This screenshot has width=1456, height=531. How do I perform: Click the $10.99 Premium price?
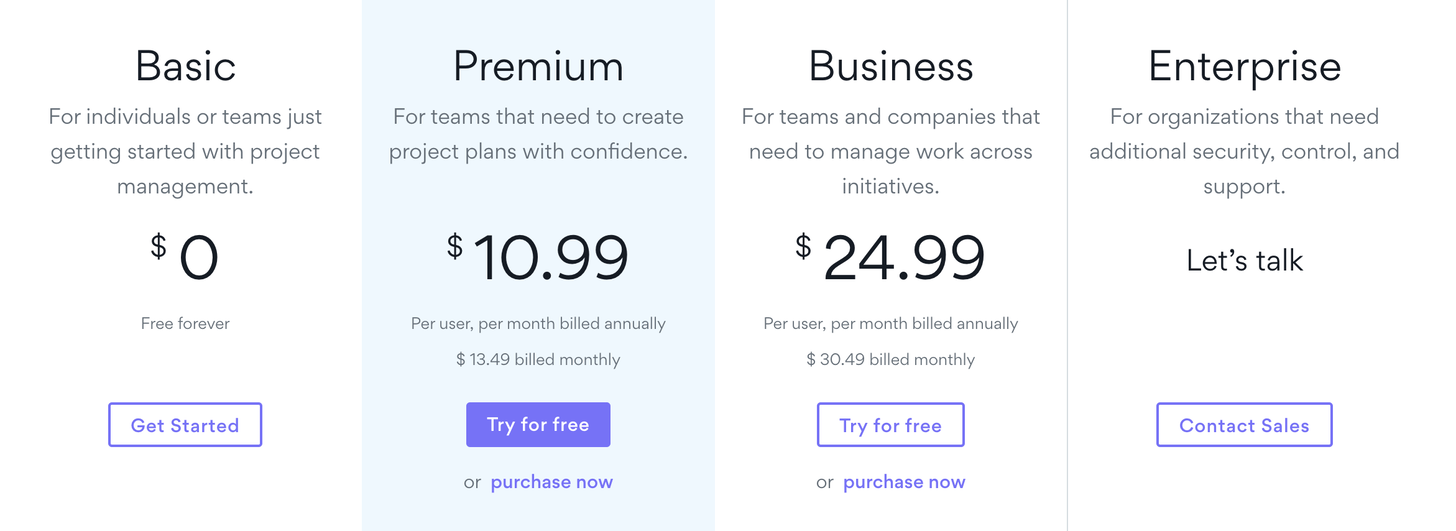pyautogui.click(x=538, y=257)
